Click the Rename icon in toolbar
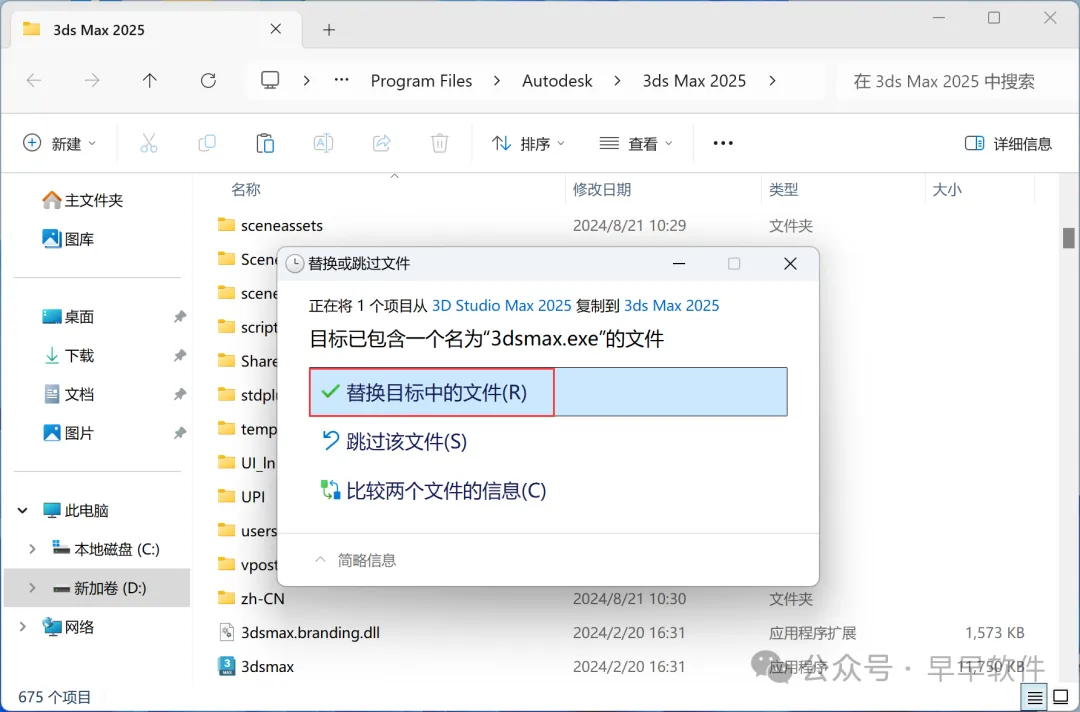This screenshot has height=712, width=1080. coord(323,143)
